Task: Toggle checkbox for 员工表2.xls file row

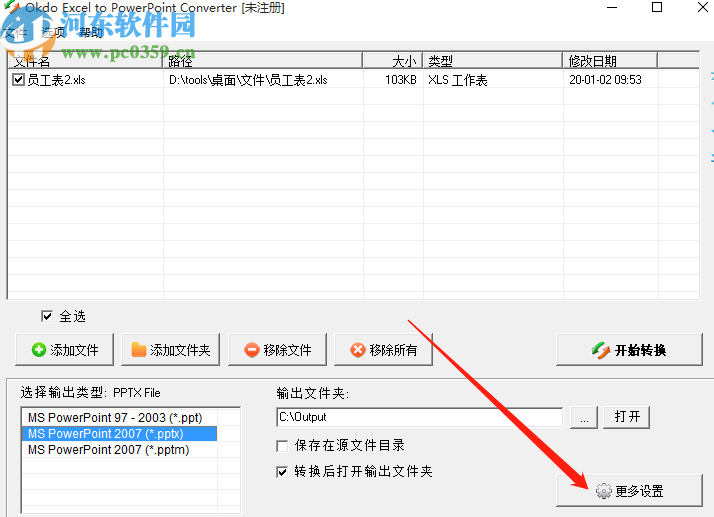Action: 18,80
